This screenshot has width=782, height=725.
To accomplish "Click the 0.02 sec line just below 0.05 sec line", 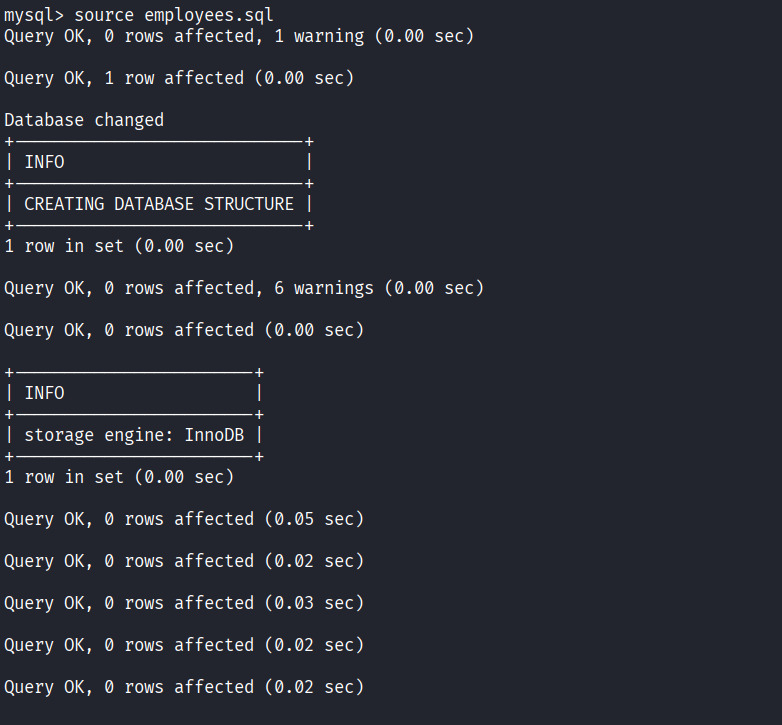I will (x=184, y=561).
